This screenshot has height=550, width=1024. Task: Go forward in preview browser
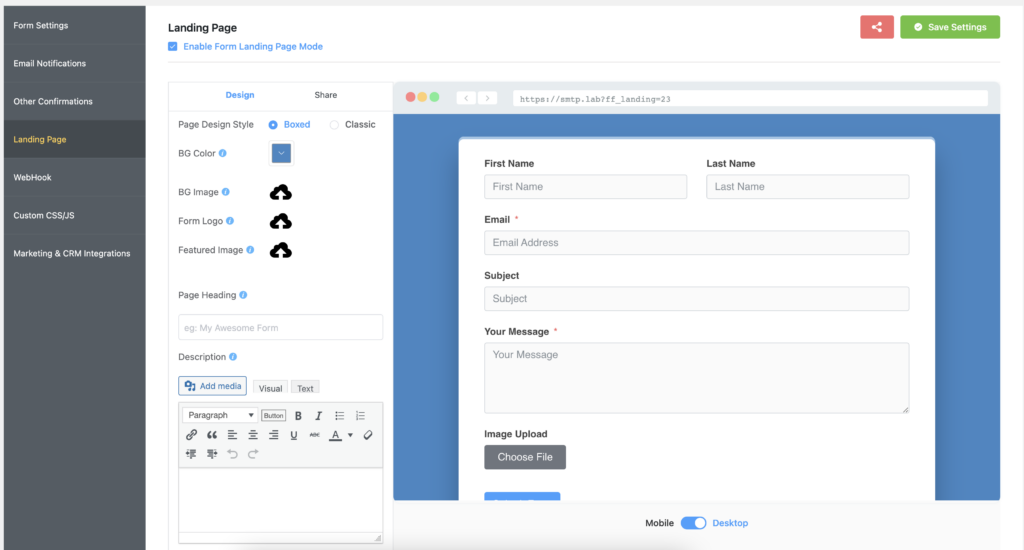[x=487, y=98]
